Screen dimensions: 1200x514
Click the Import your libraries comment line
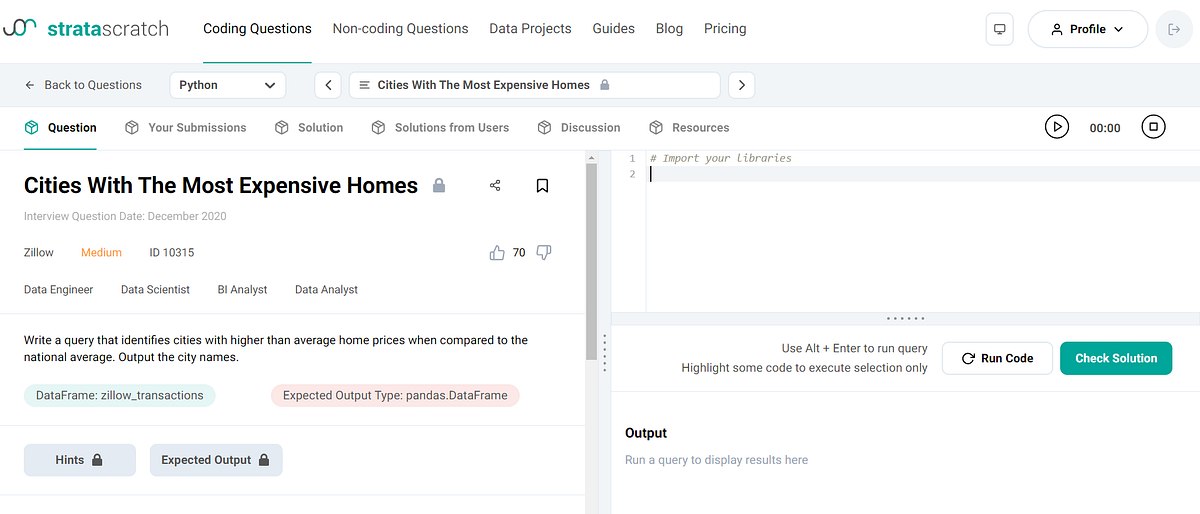pyautogui.click(x=720, y=158)
